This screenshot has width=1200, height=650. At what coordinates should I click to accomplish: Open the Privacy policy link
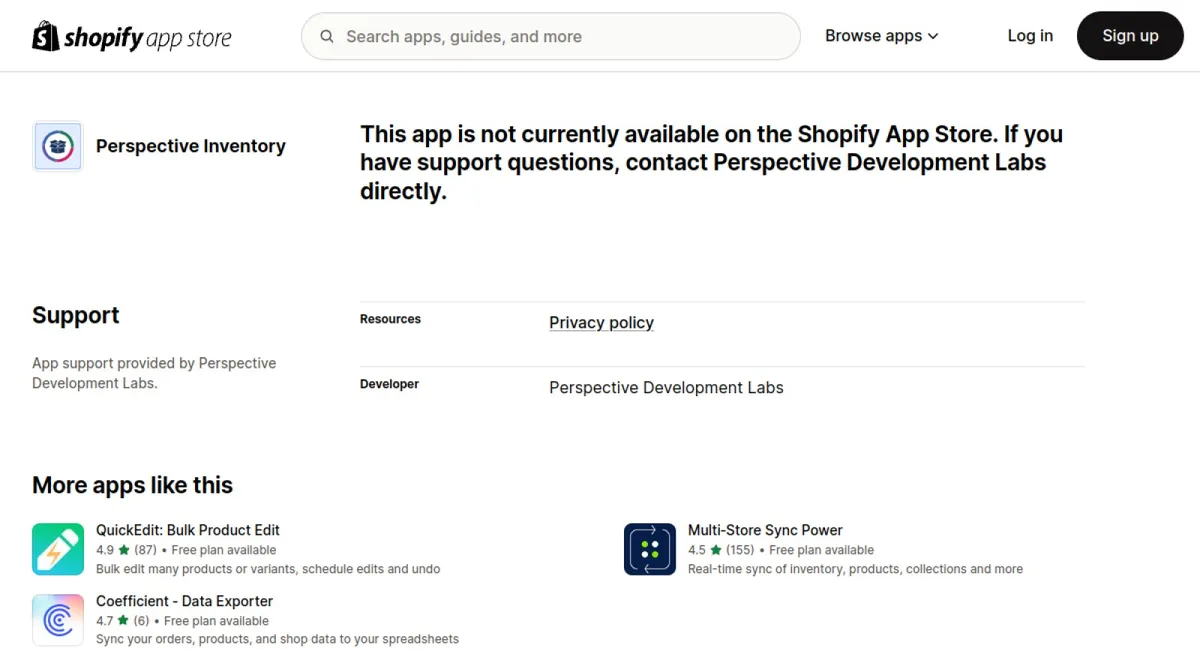[x=601, y=322]
